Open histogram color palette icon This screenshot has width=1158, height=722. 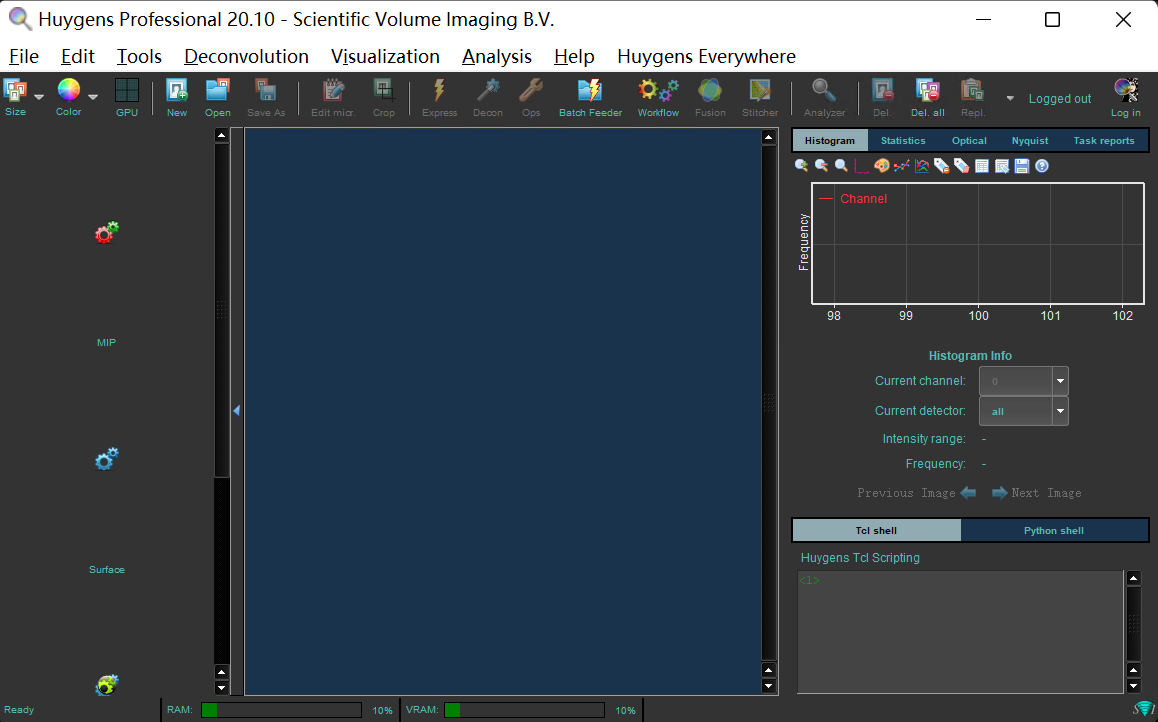(881, 166)
